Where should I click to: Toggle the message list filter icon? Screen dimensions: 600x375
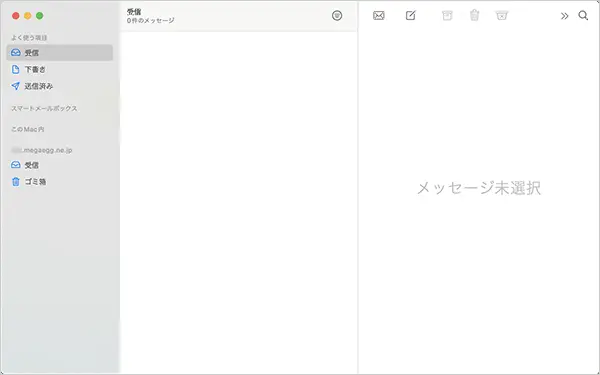[x=337, y=16]
